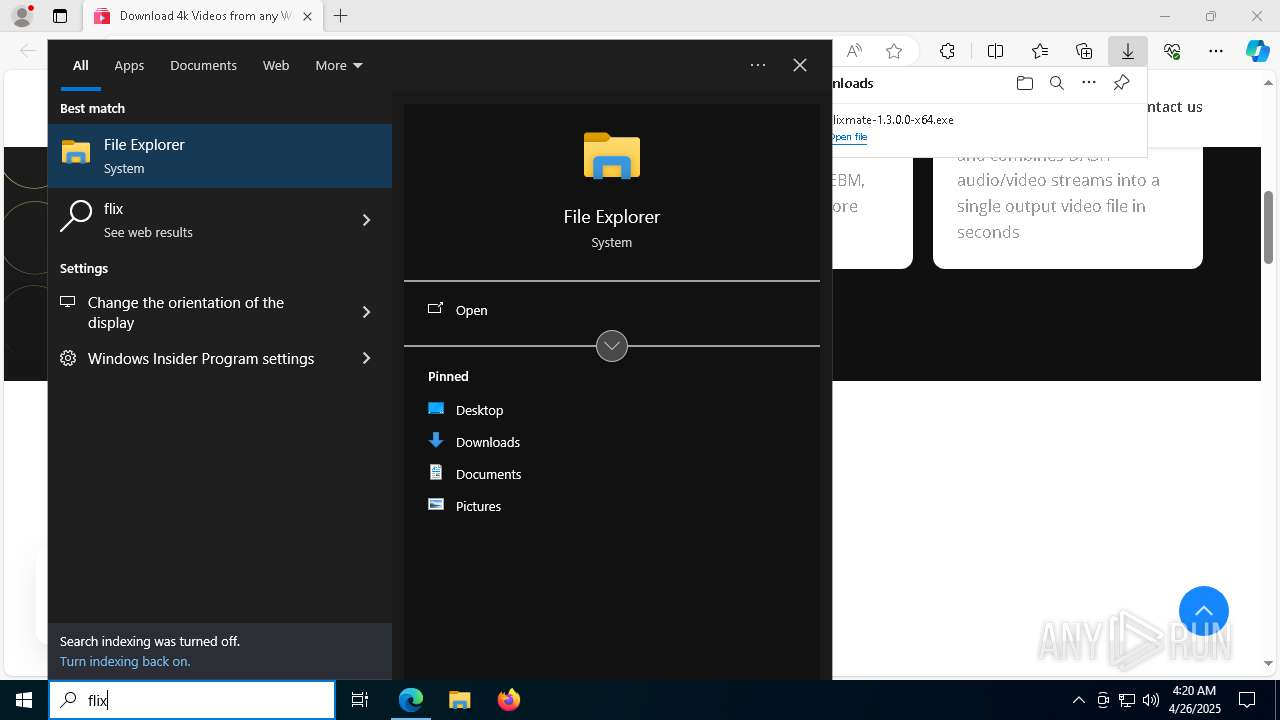Viewport: 1280px width, 720px height.
Task: Click the taskbar search box with flix
Action: click(192, 700)
